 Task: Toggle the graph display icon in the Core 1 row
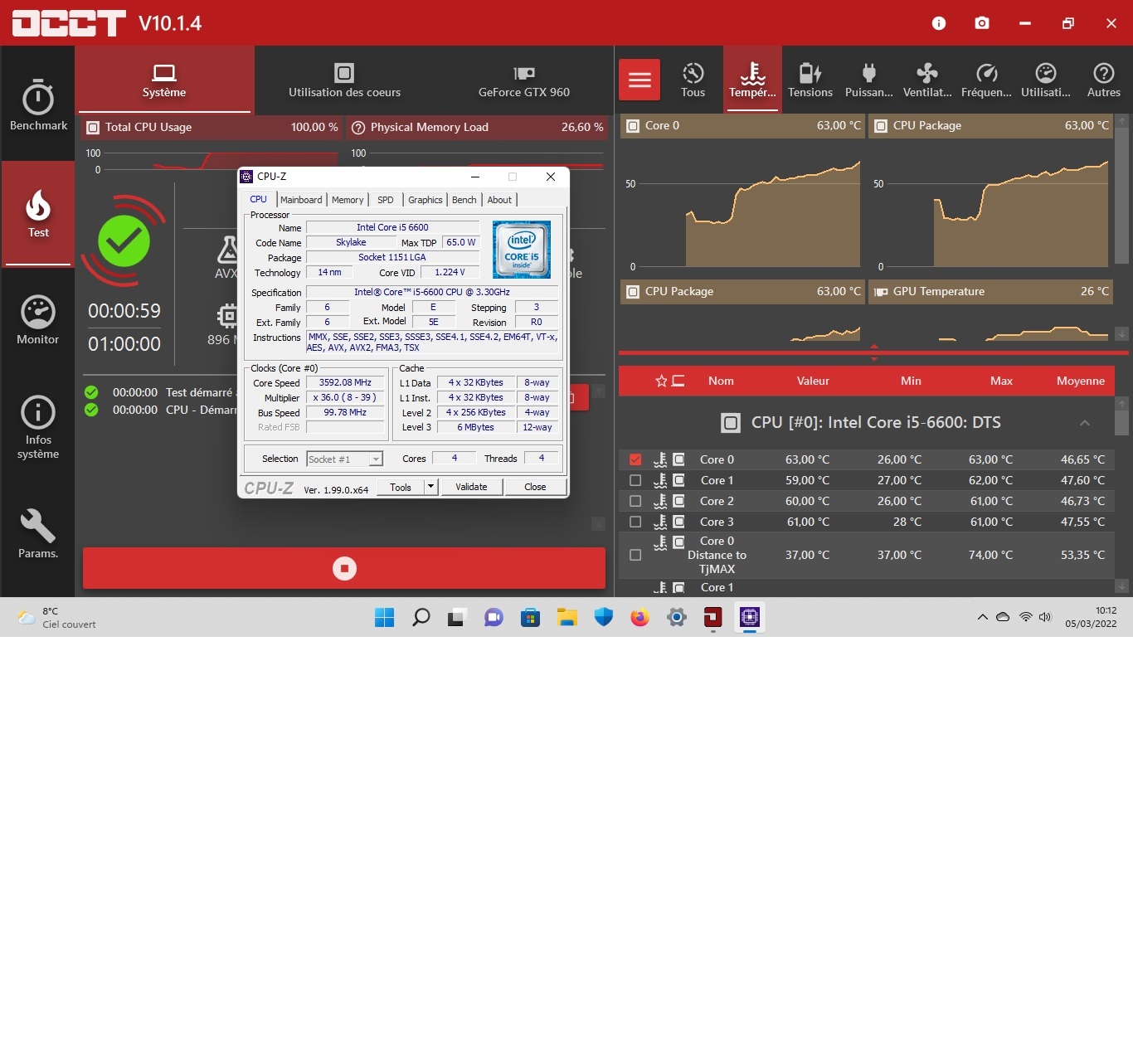coord(678,480)
